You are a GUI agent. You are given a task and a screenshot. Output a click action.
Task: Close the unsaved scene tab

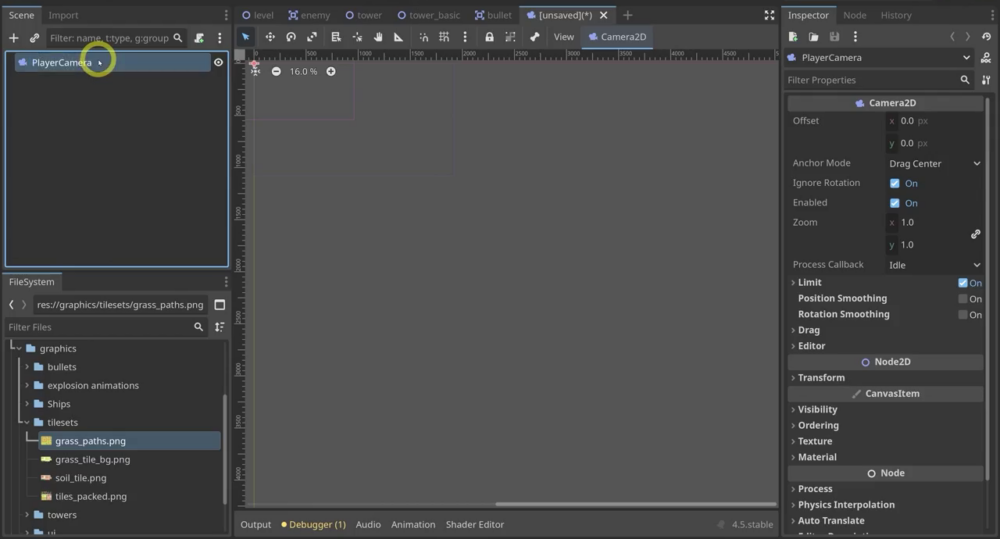[603, 15]
